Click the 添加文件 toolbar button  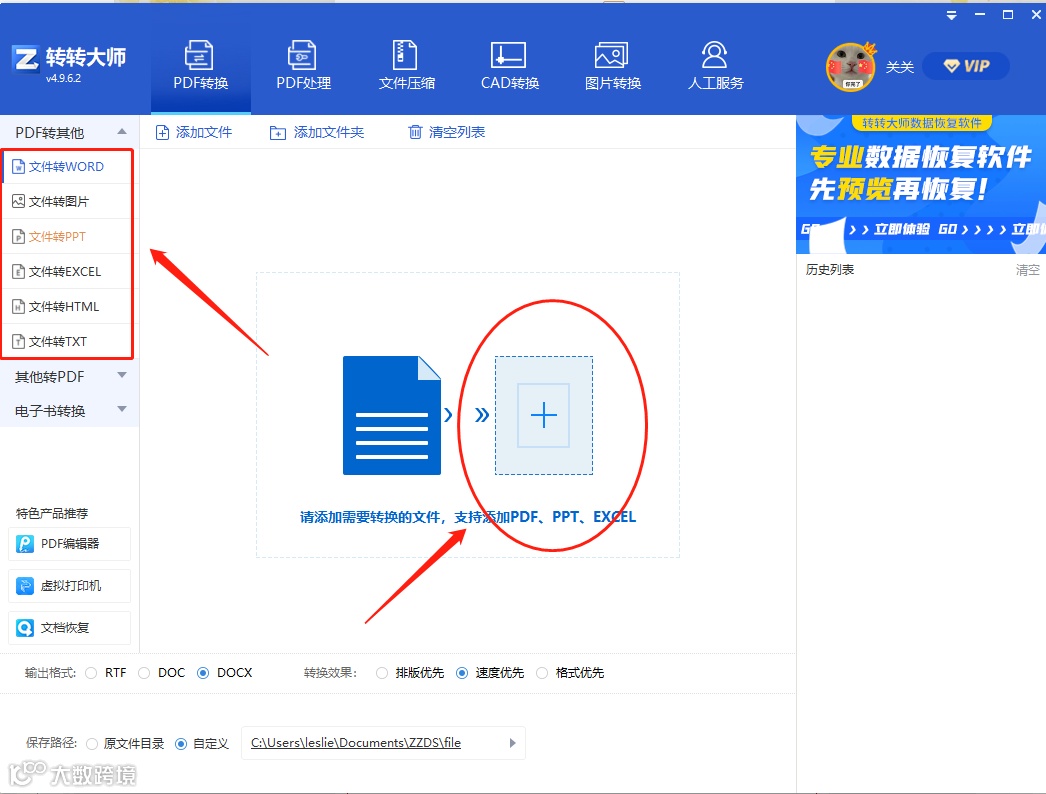(x=193, y=132)
